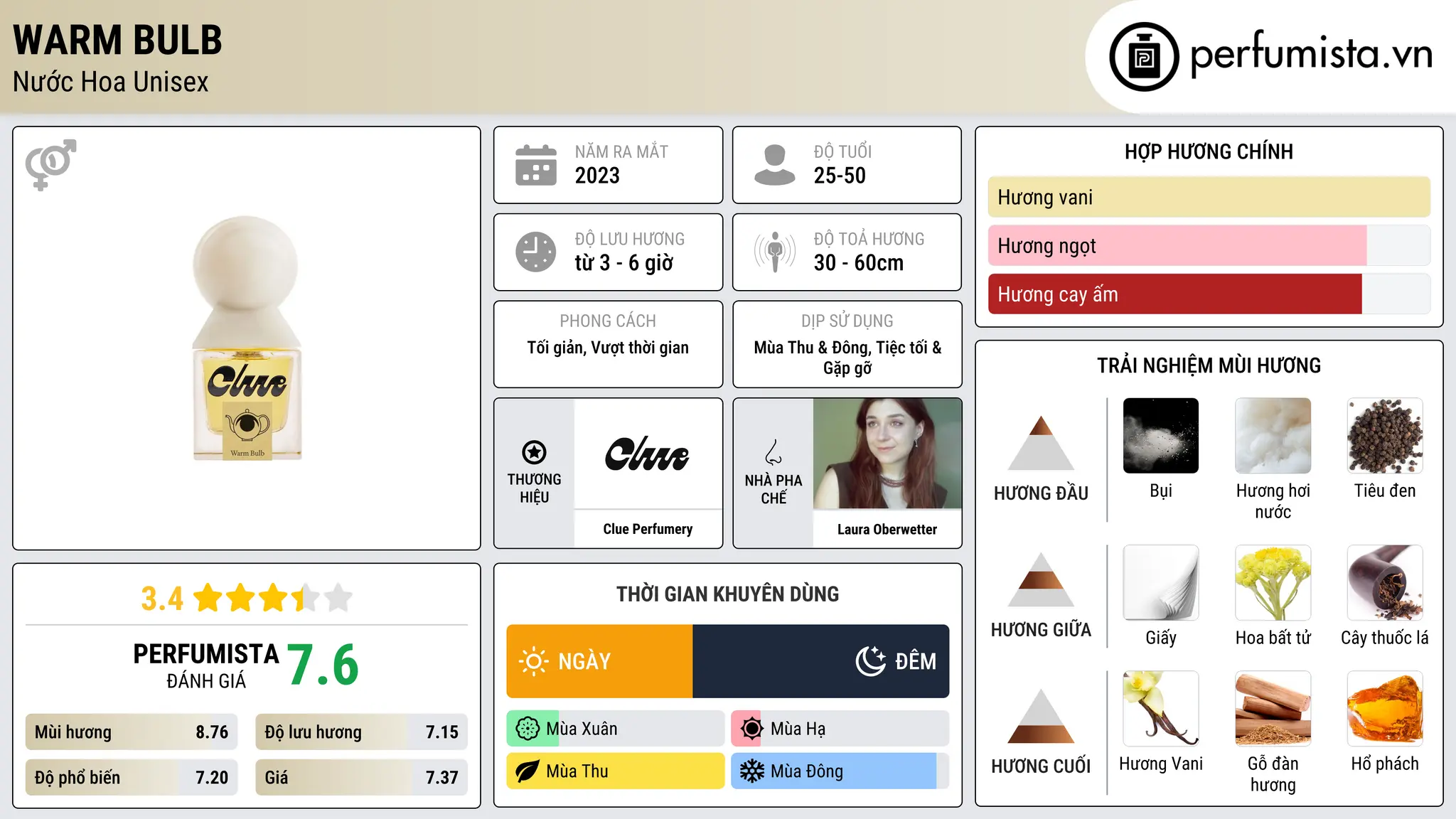Click the HỢP HƯƠNG CHÍNH heading
The height and width of the screenshot is (819, 1456).
1209,151
